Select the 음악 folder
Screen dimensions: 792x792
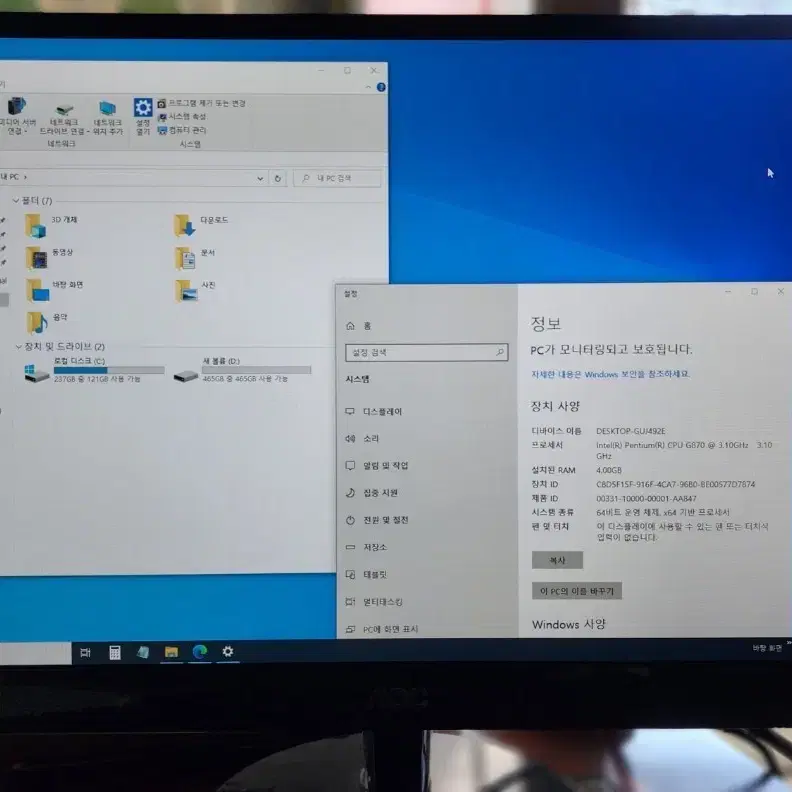46,322
